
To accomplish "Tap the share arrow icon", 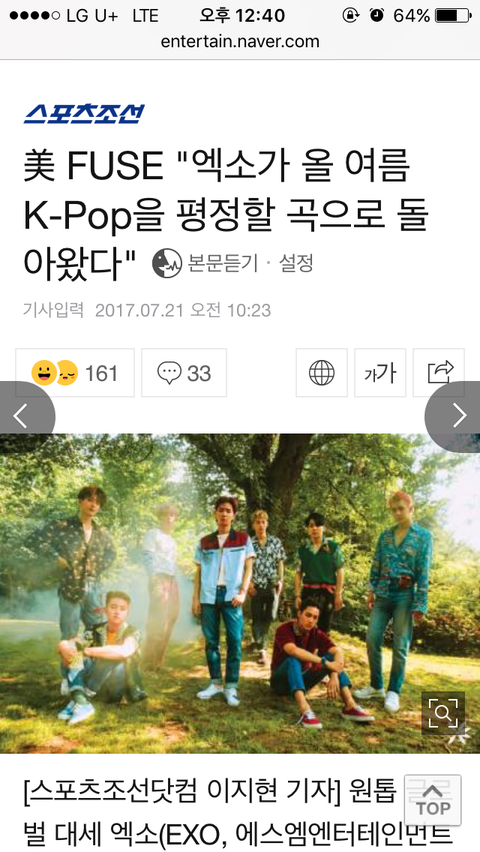I will click(439, 373).
